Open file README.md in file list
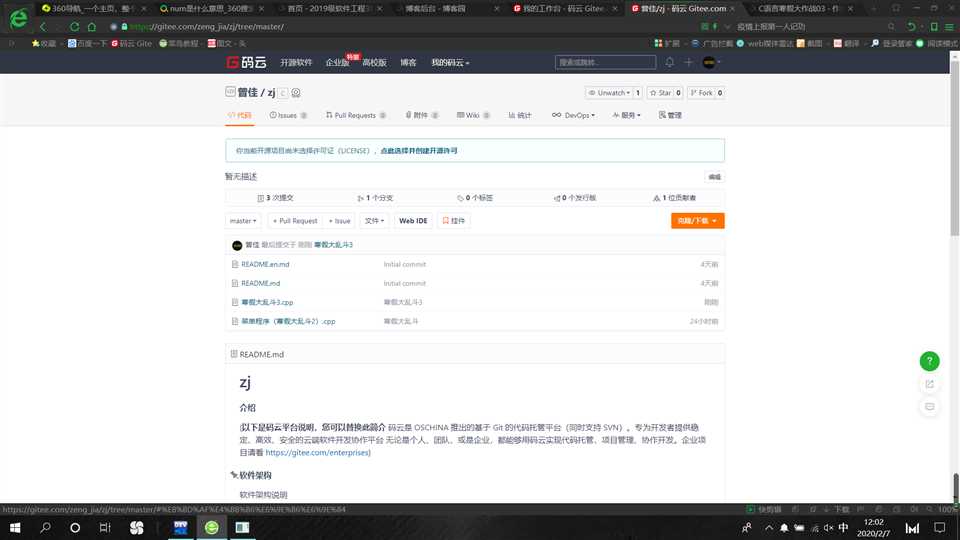The height and width of the screenshot is (540, 960). pyautogui.click(x=261, y=283)
